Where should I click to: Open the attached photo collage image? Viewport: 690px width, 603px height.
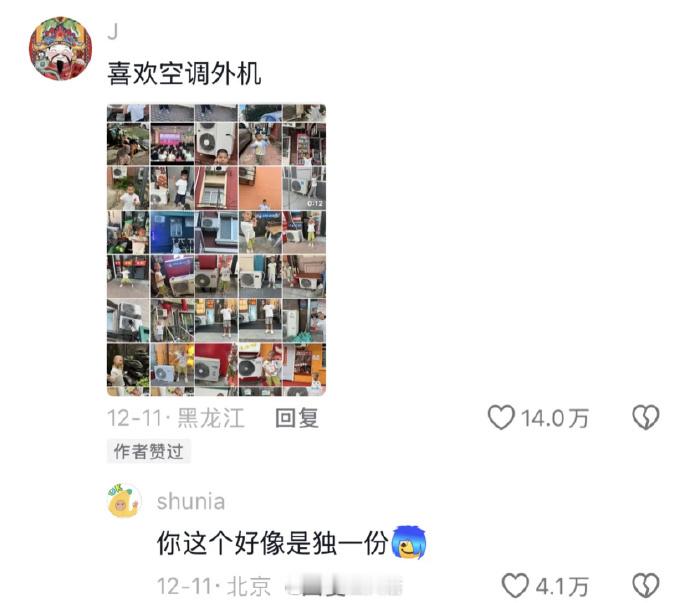pyautogui.click(x=217, y=250)
